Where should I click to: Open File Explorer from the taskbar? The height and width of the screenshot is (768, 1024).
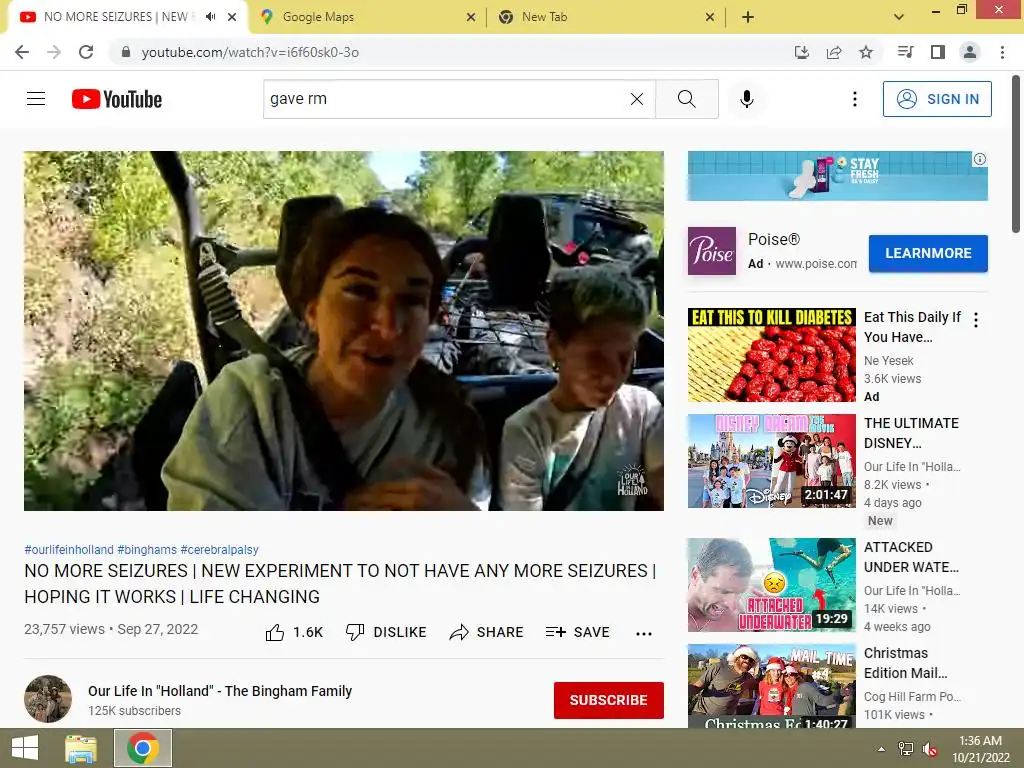coord(81,748)
